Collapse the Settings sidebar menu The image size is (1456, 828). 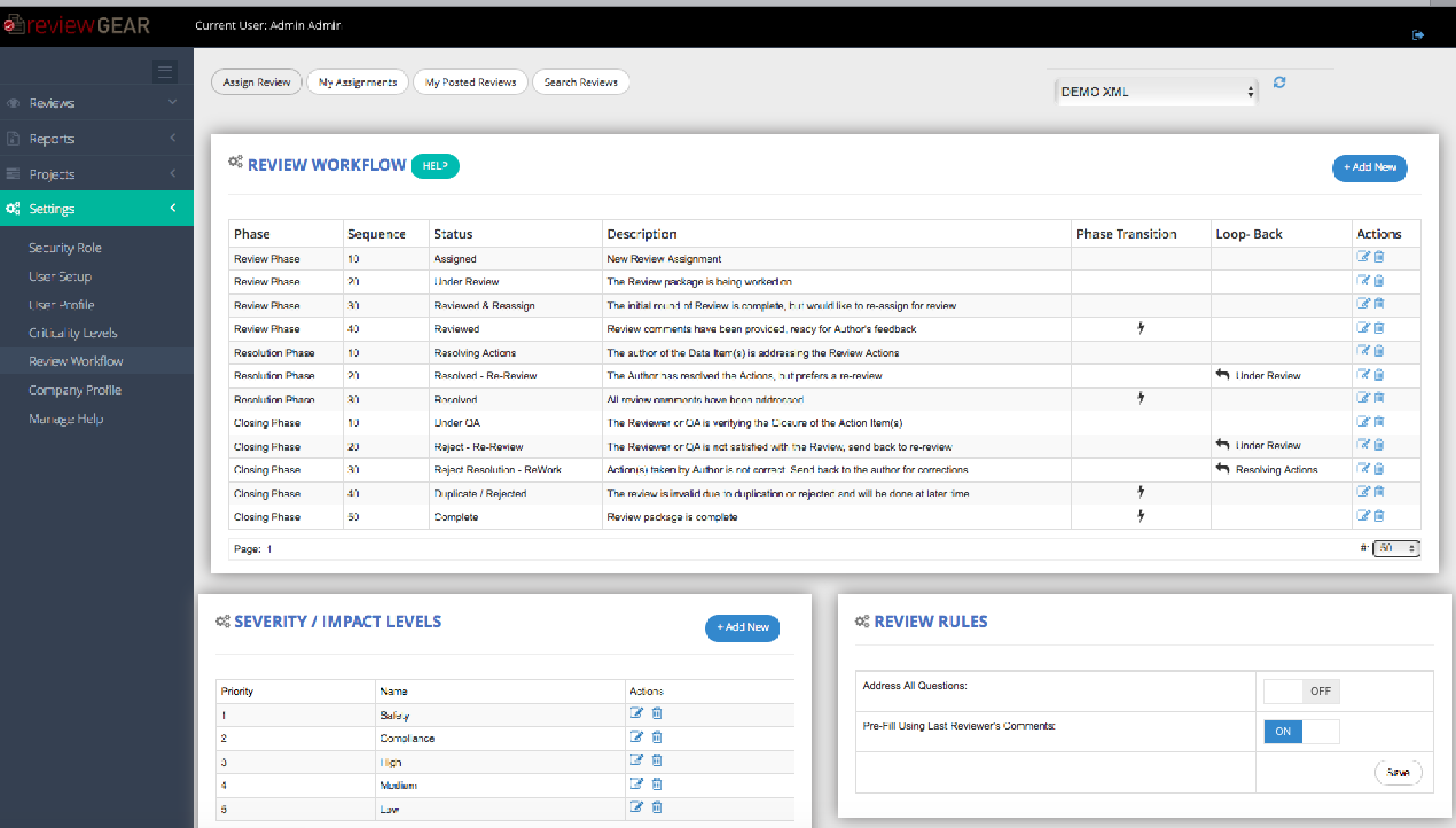97,208
